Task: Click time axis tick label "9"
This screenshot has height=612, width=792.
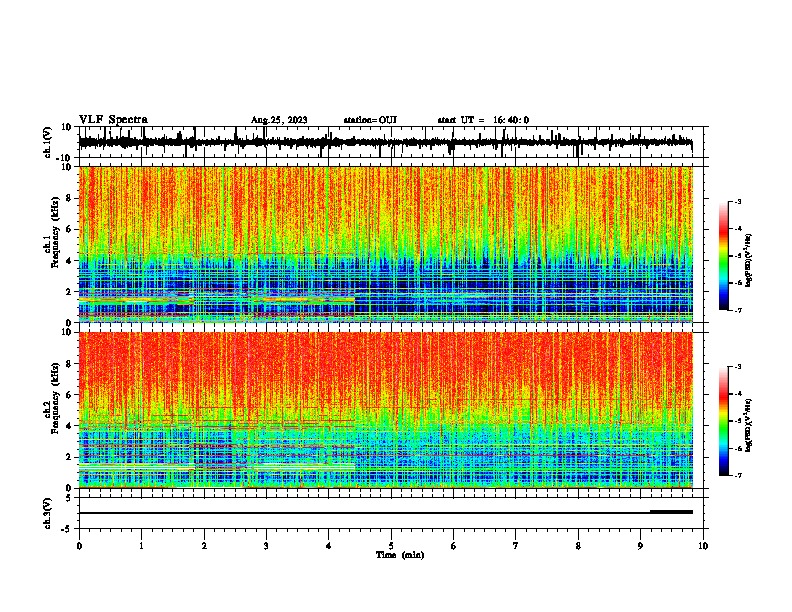Action: 640,546
